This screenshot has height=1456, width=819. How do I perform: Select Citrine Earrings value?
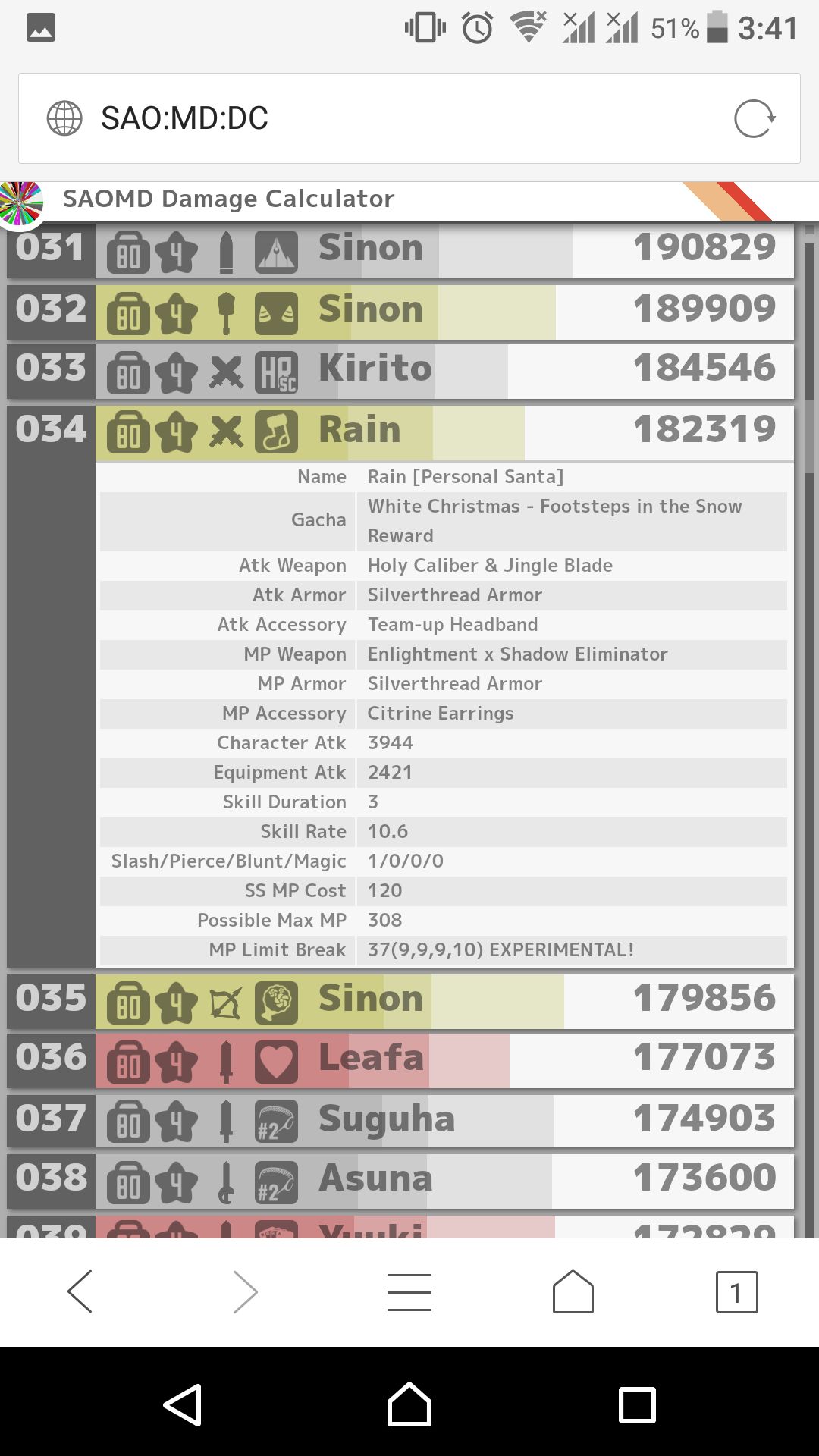click(441, 714)
